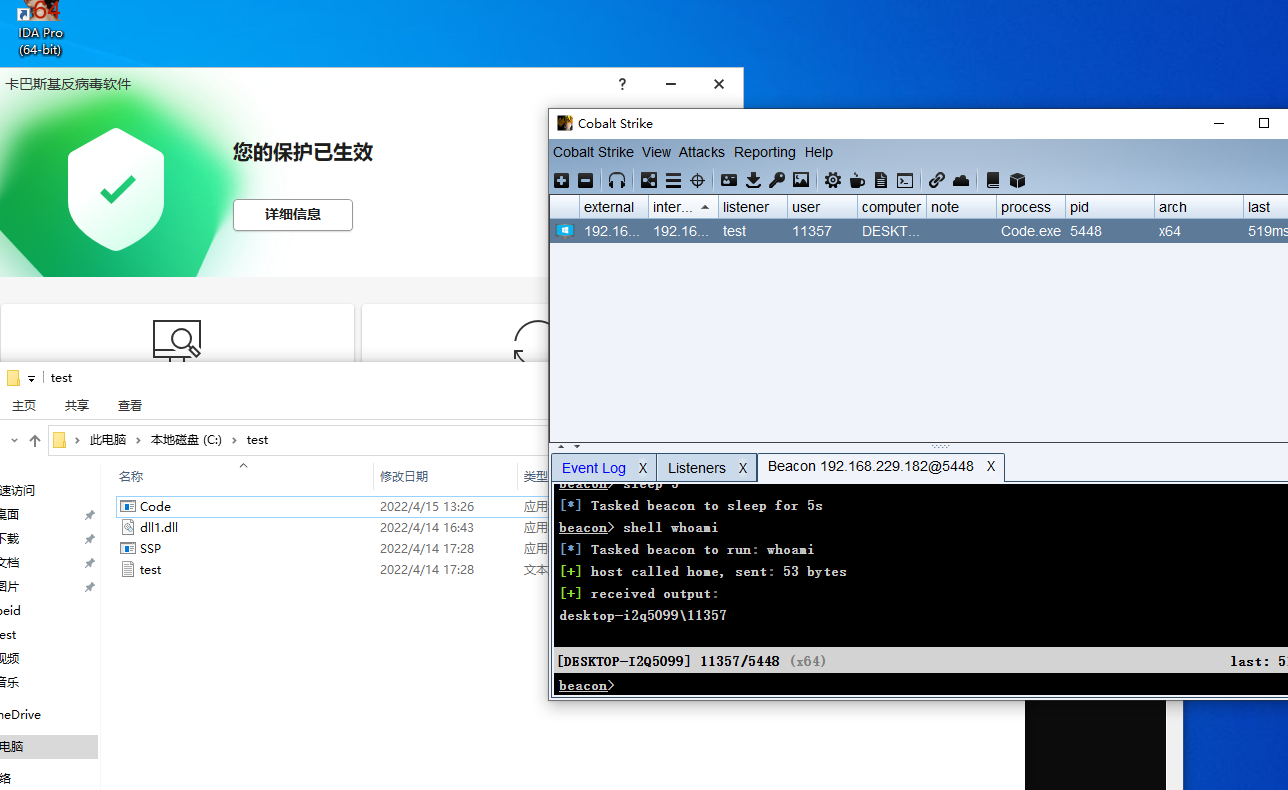1288x790 pixels.
Task: Open the web log console icon
Action: coord(904,180)
